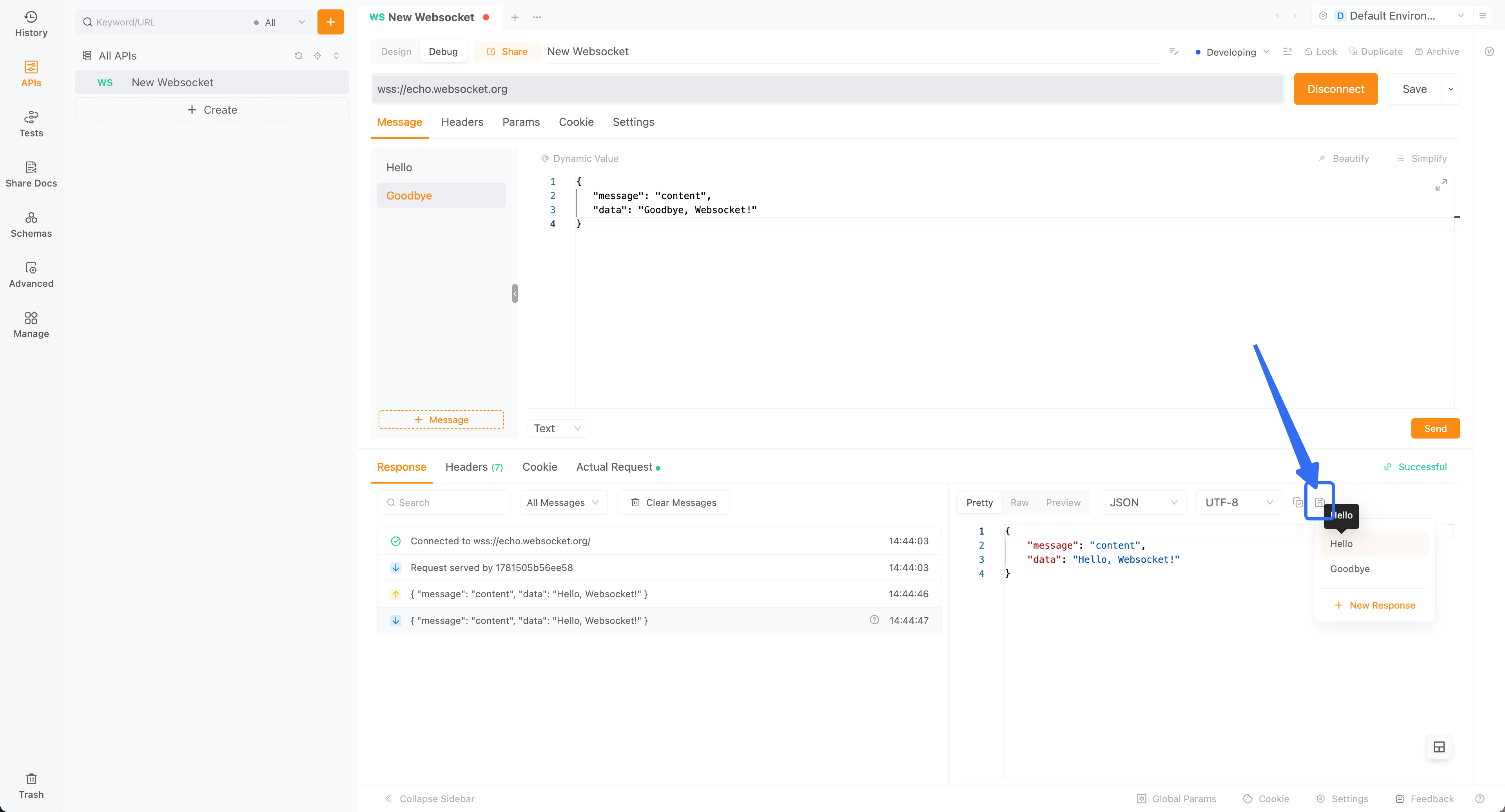Image resolution: width=1505 pixels, height=812 pixels.
Task: Click the orange plus button beside search
Action: coord(330,22)
